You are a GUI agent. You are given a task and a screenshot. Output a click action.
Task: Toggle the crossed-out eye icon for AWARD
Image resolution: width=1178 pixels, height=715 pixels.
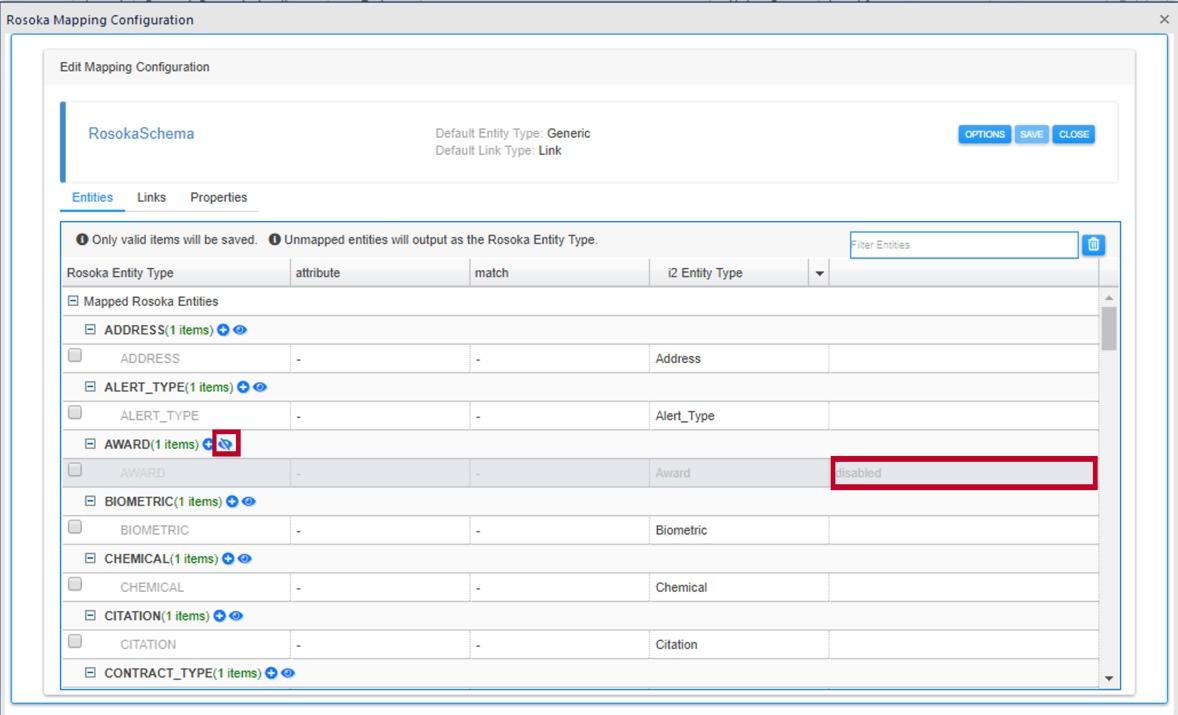tap(225, 444)
